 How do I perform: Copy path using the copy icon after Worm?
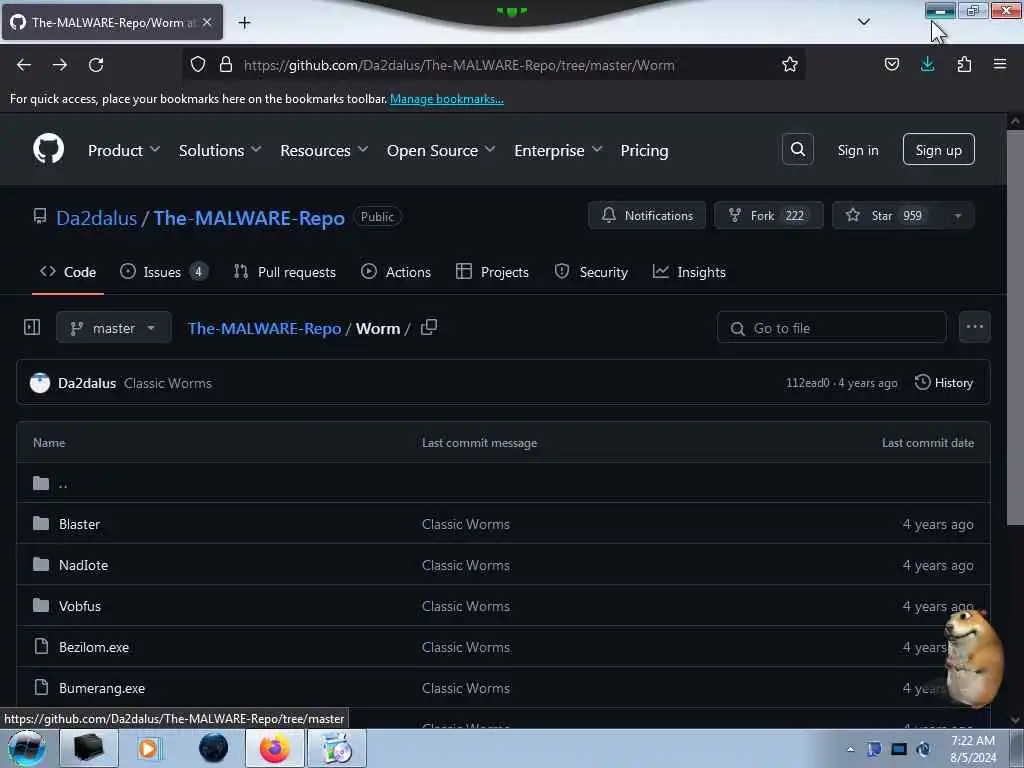pyautogui.click(x=429, y=327)
